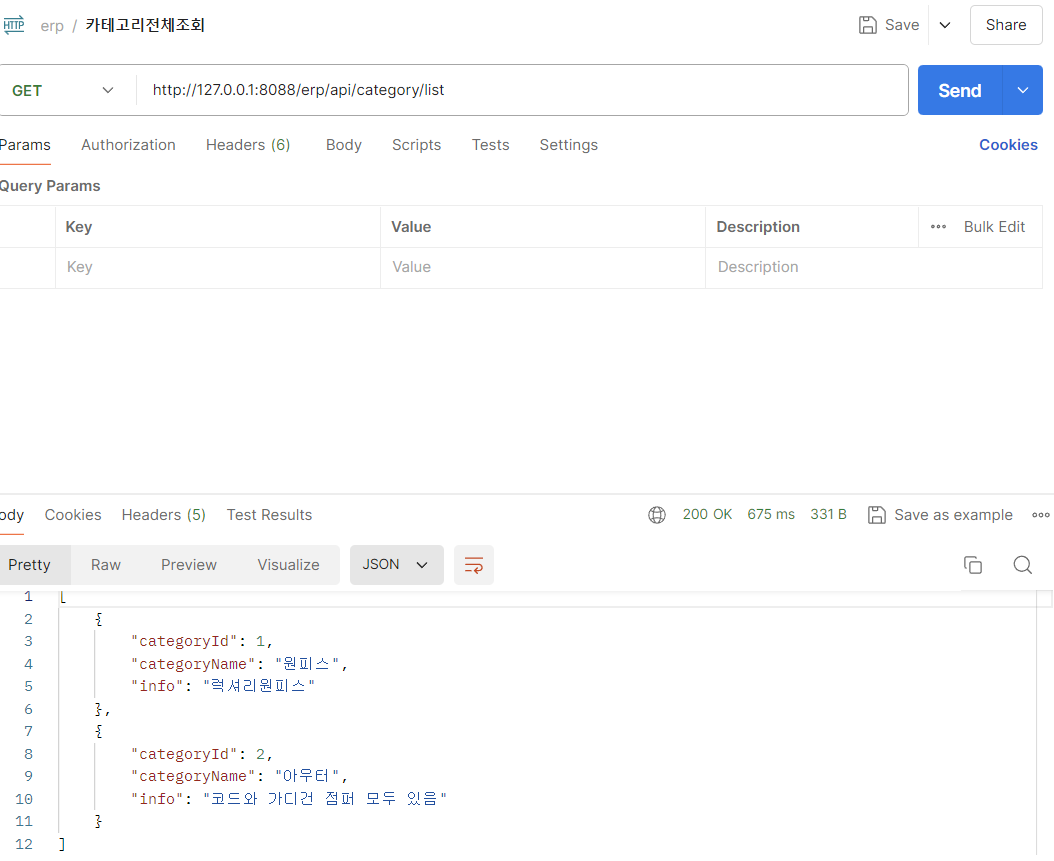This screenshot has width=1054, height=861.
Task: Open the Headers (6) request tab
Action: [x=248, y=145]
